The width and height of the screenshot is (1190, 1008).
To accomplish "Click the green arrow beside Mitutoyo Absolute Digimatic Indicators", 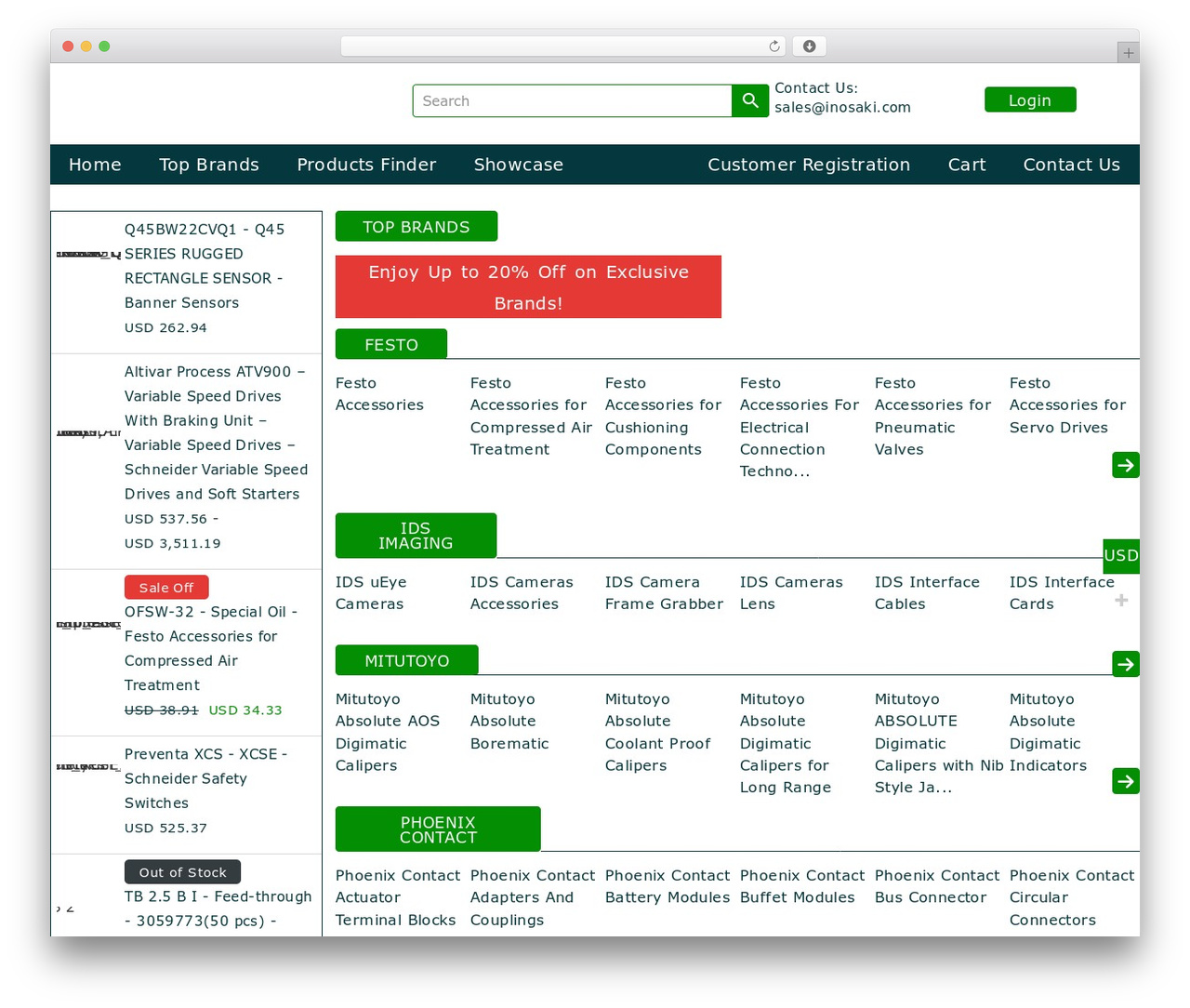I will pyautogui.click(x=1126, y=781).
